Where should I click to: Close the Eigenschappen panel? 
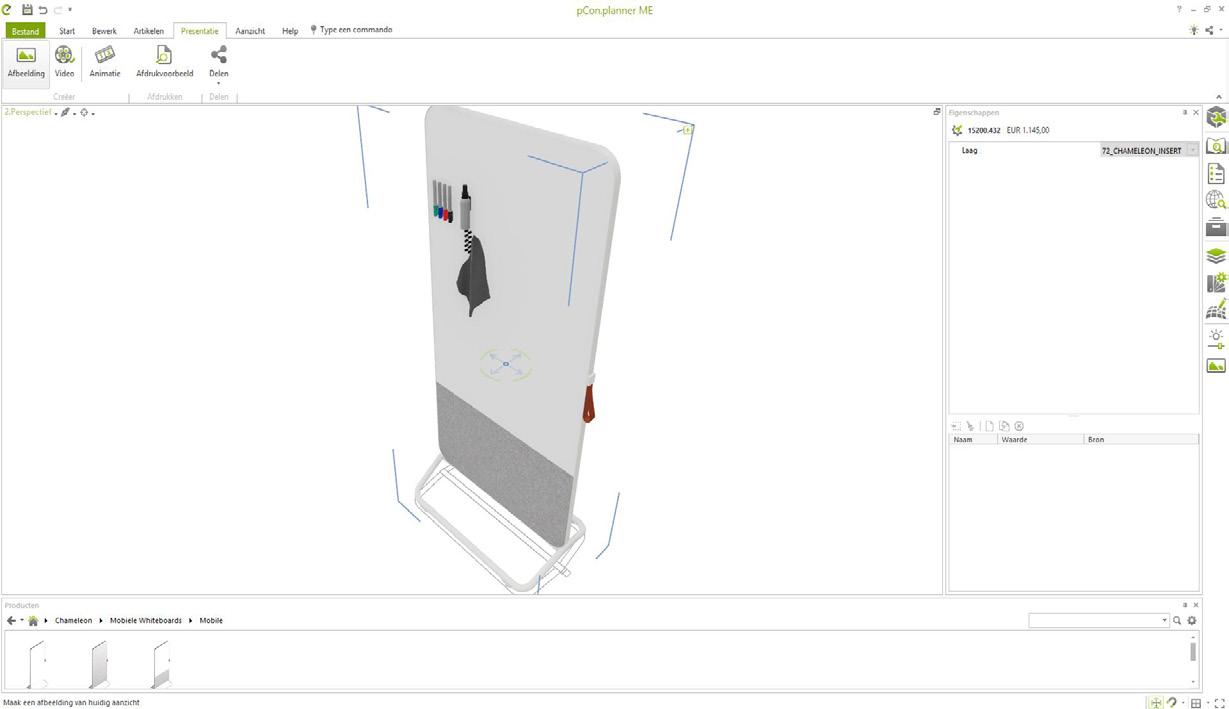[1196, 112]
